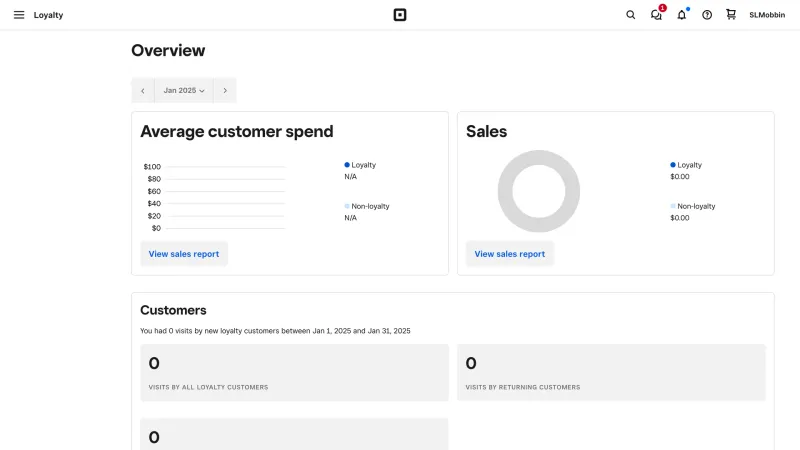Go to the previous month
This screenshot has width=800, height=450.
tap(143, 90)
